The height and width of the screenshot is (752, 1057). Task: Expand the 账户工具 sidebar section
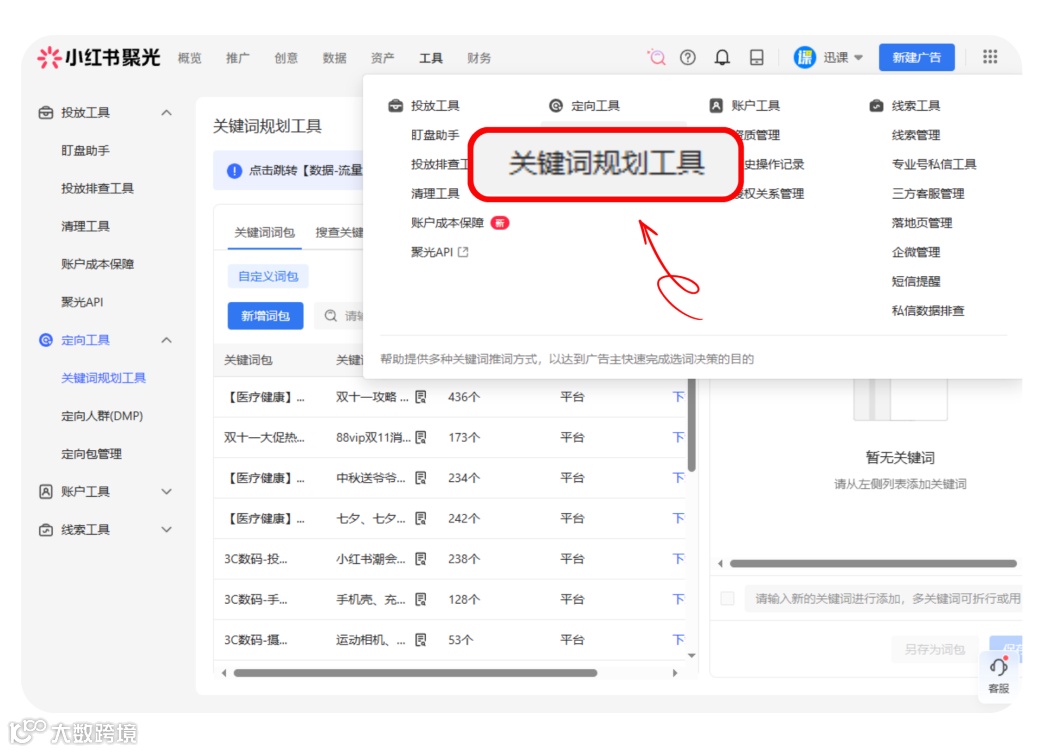pos(167,491)
